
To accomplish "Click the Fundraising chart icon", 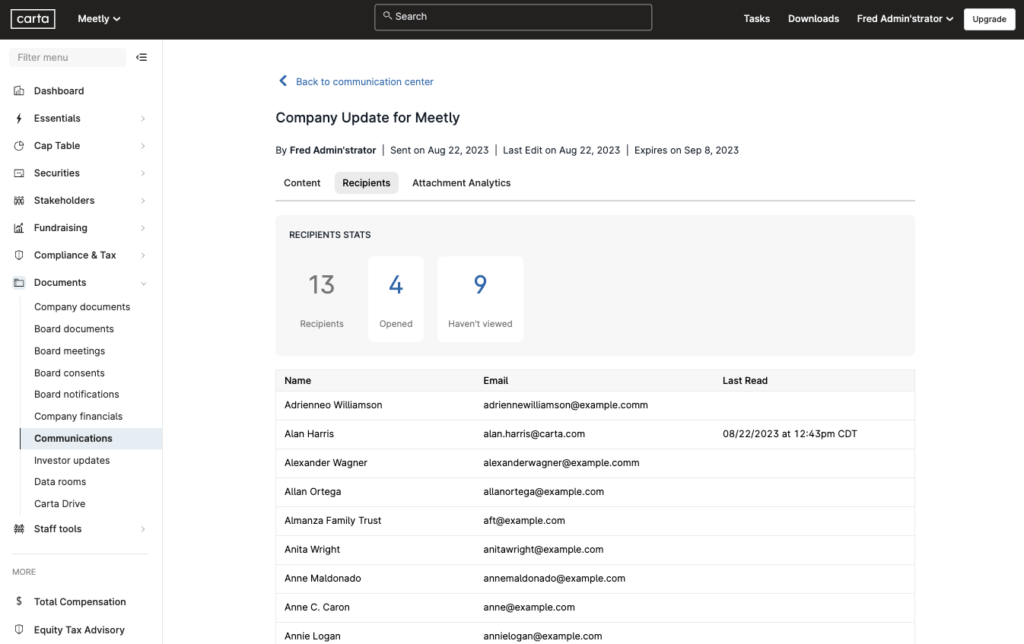I will pyautogui.click(x=18, y=227).
